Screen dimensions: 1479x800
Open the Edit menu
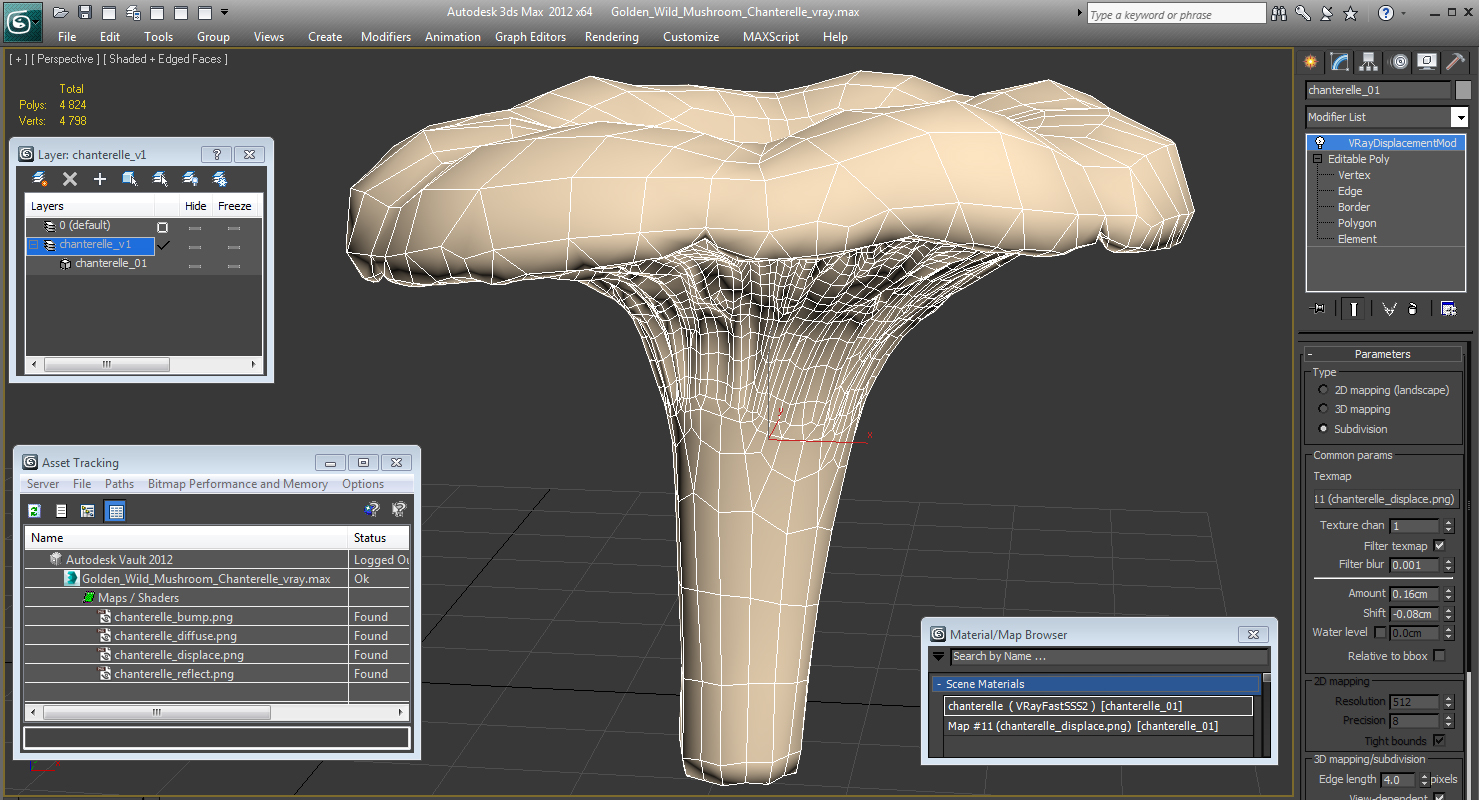pos(110,37)
